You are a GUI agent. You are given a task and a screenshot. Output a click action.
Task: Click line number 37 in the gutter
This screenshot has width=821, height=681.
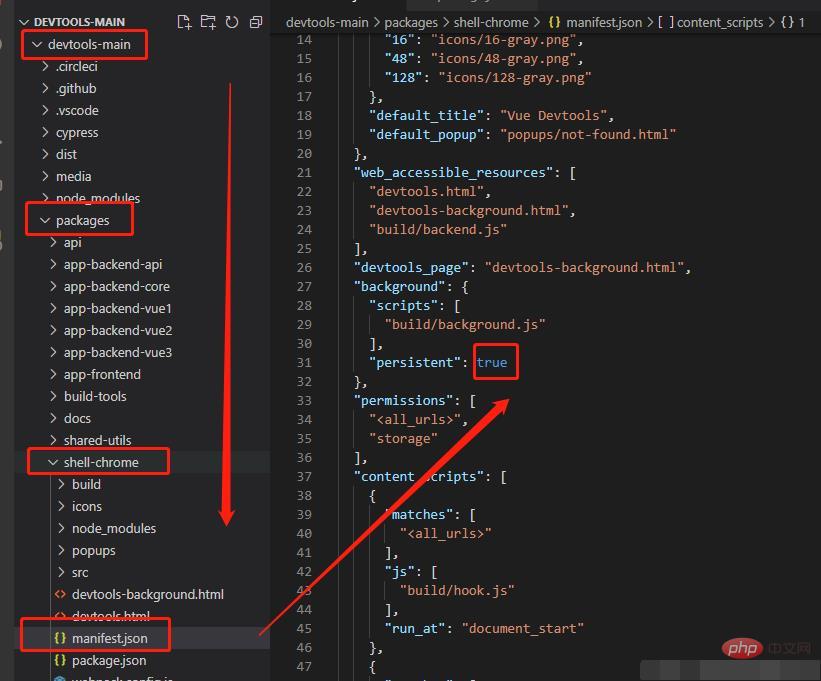click(x=304, y=476)
